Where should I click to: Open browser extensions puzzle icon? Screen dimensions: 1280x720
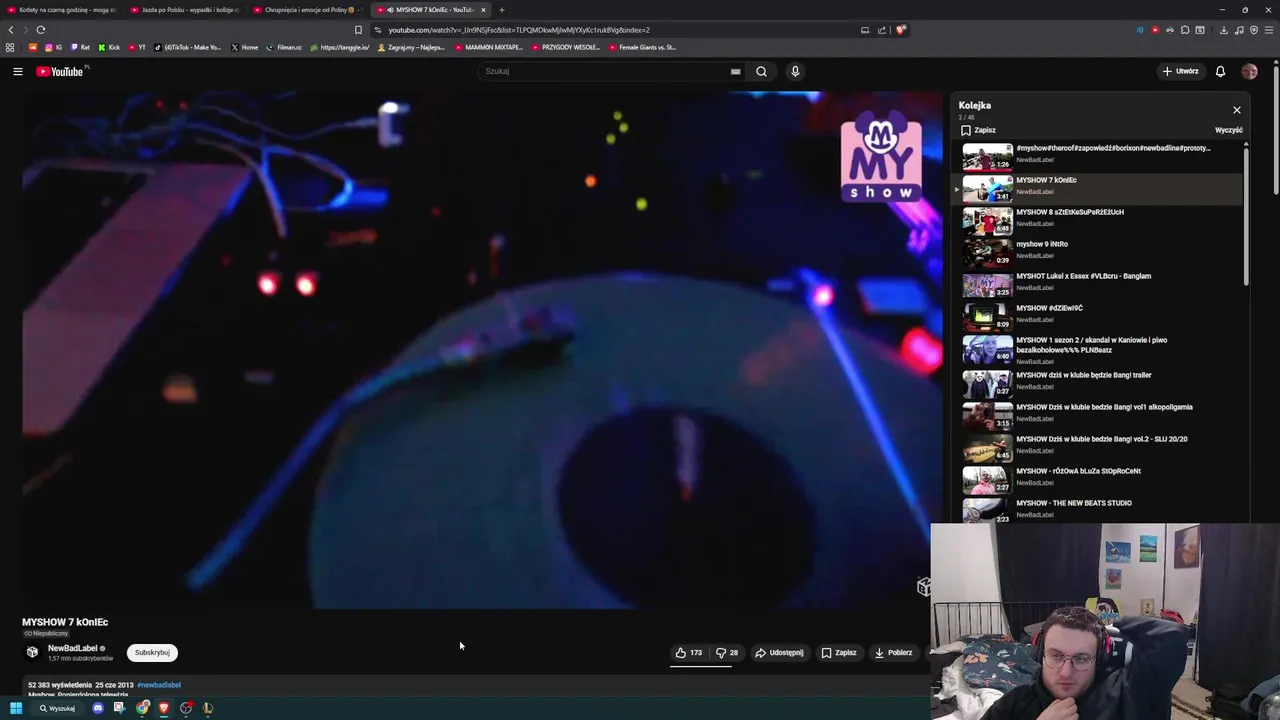click(x=1185, y=30)
